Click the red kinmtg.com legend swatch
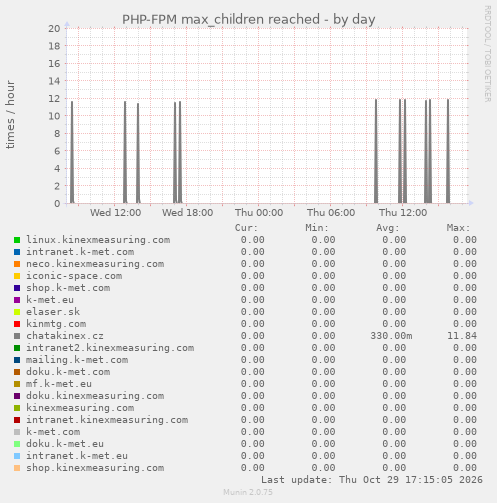This screenshot has width=497, height=503. click(x=17, y=324)
